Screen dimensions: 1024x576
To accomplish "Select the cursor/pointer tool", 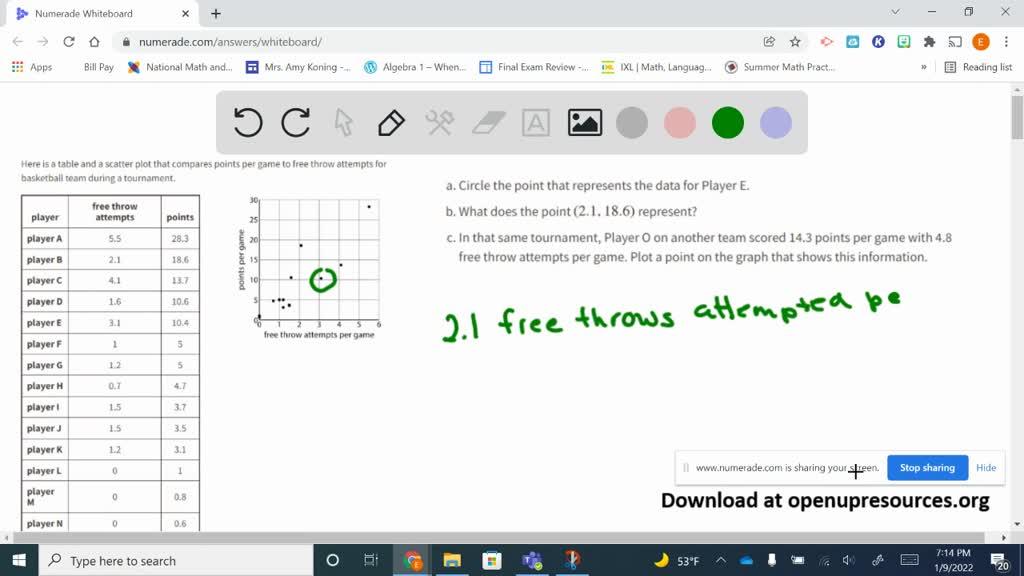I will click(343, 122).
